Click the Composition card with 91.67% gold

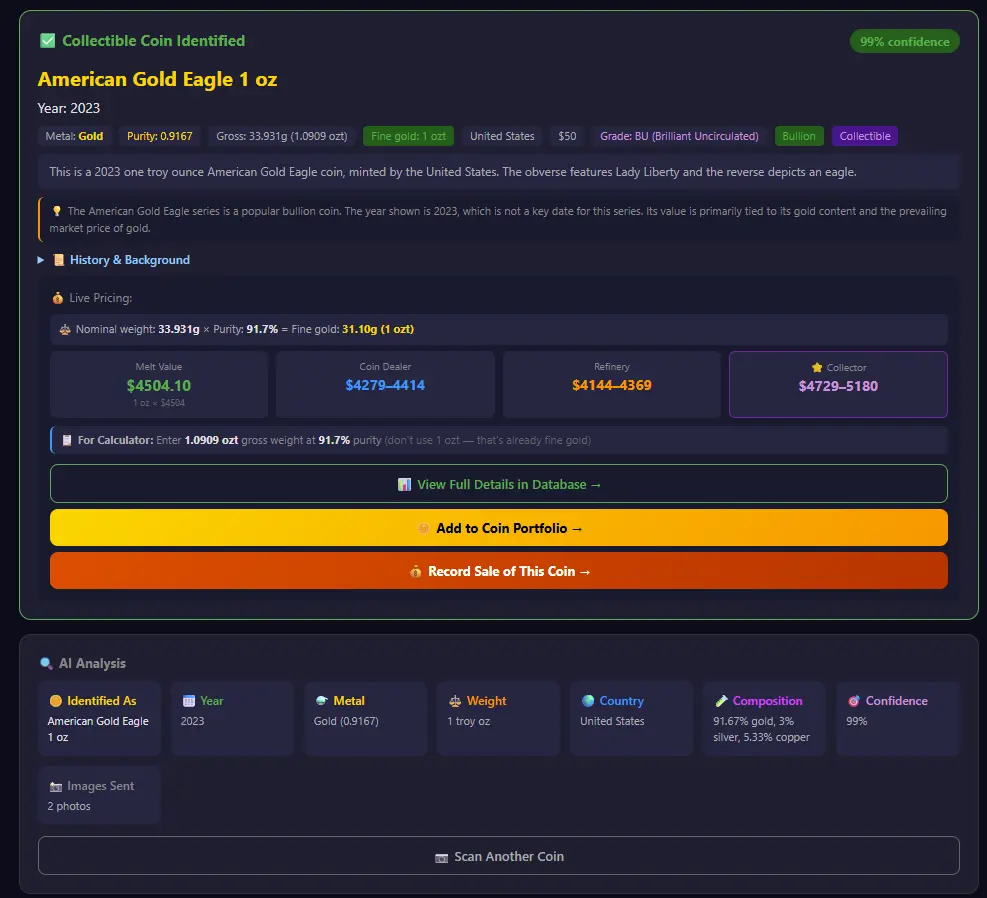tap(764, 718)
